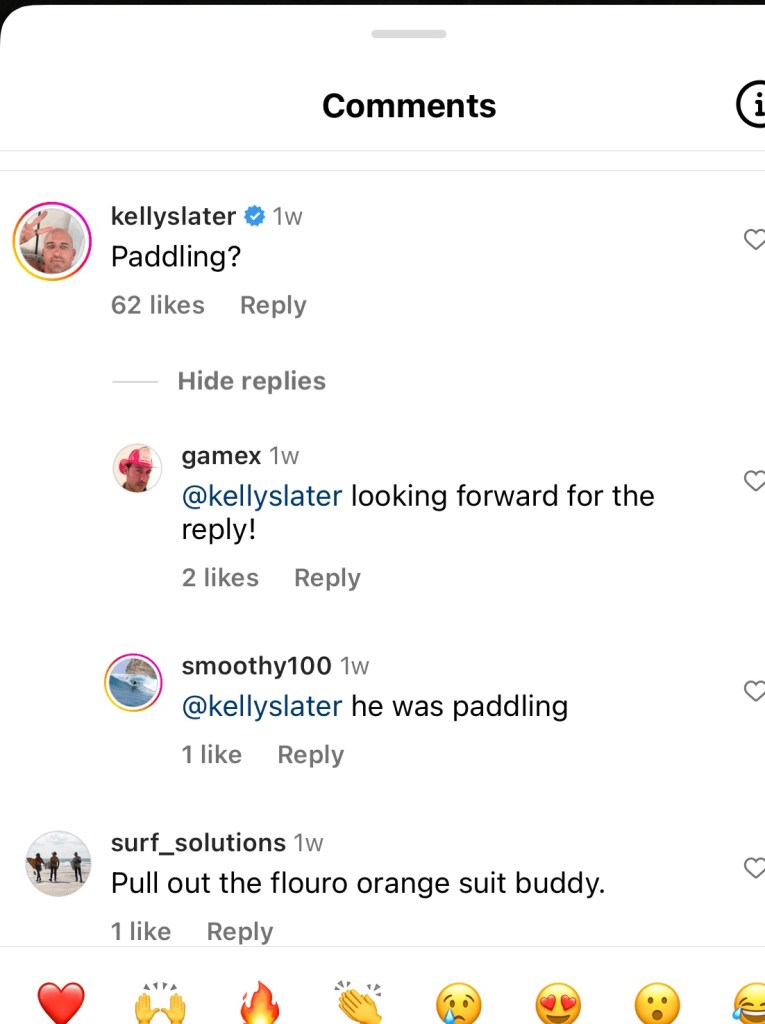Screen dimensions: 765x1024
Task: Open the @kellyslater mention in gamex's reply
Action: coord(262,496)
